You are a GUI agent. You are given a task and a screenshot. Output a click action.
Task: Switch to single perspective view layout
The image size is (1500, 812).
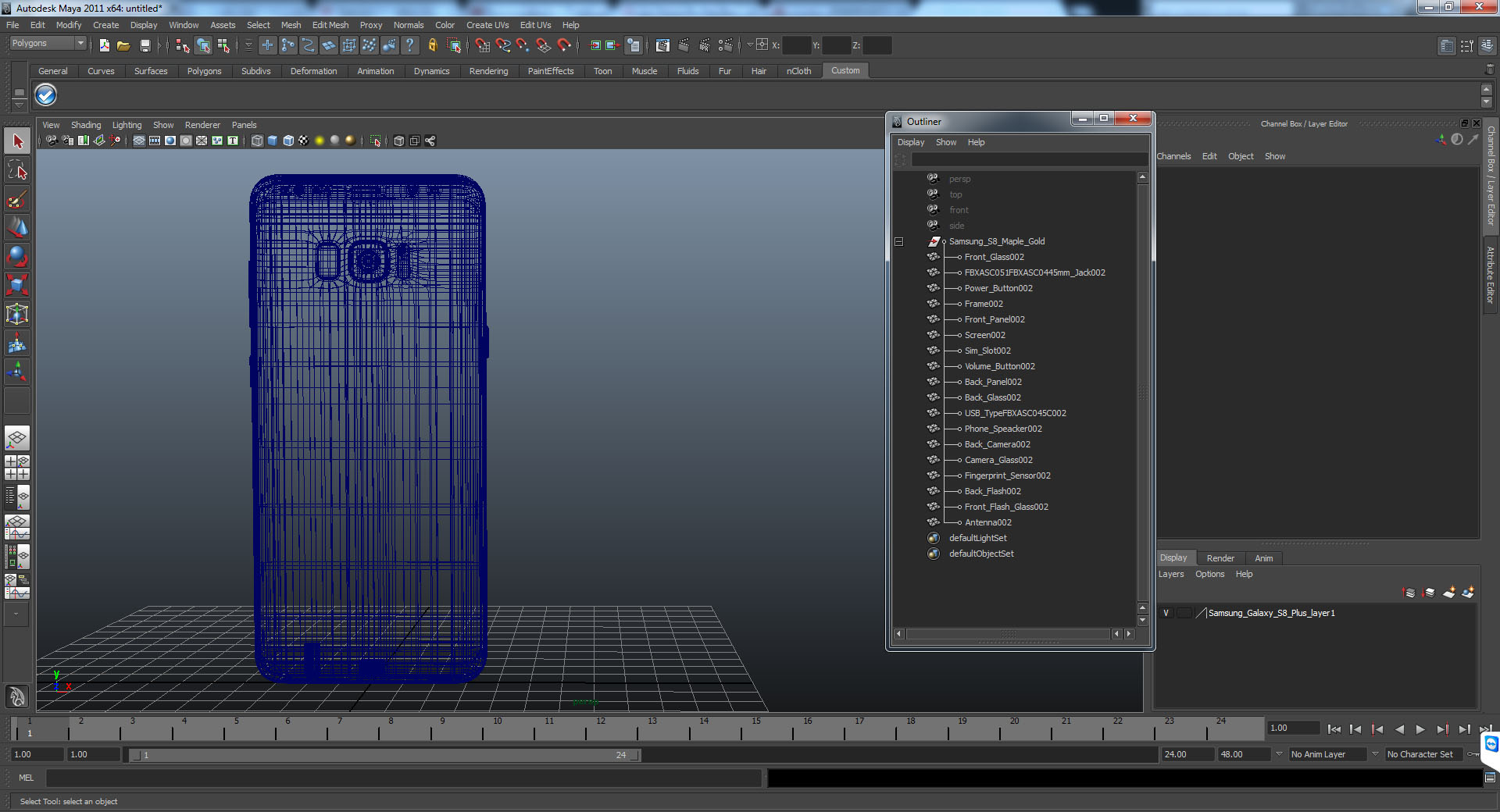pos(17,438)
